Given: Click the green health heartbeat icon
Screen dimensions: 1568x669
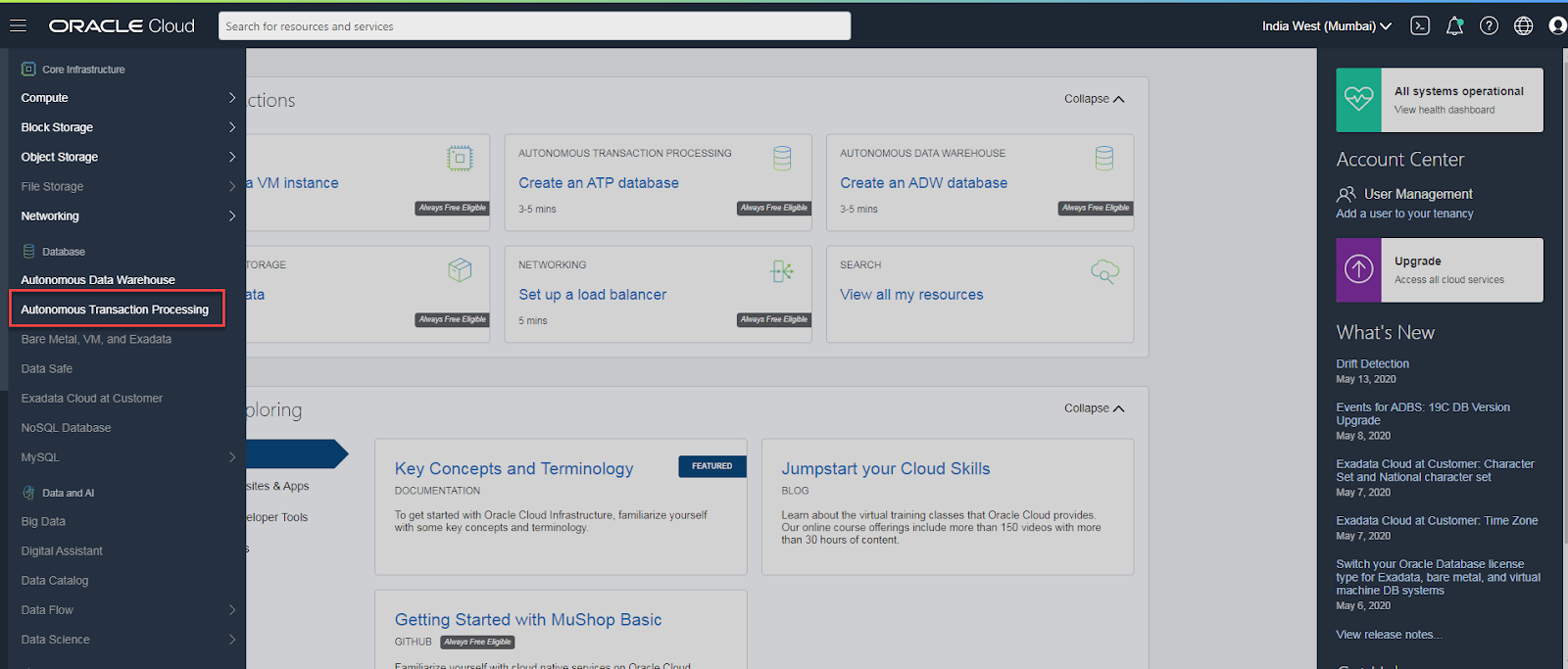Looking at the screenshot, I should tap(1358, 100).
